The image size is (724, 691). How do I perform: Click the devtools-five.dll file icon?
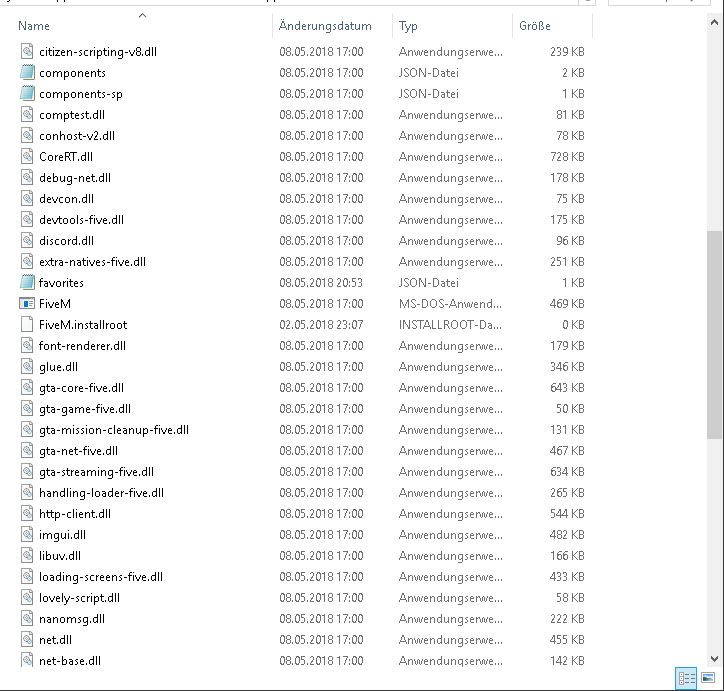click(x=27, y=219)
